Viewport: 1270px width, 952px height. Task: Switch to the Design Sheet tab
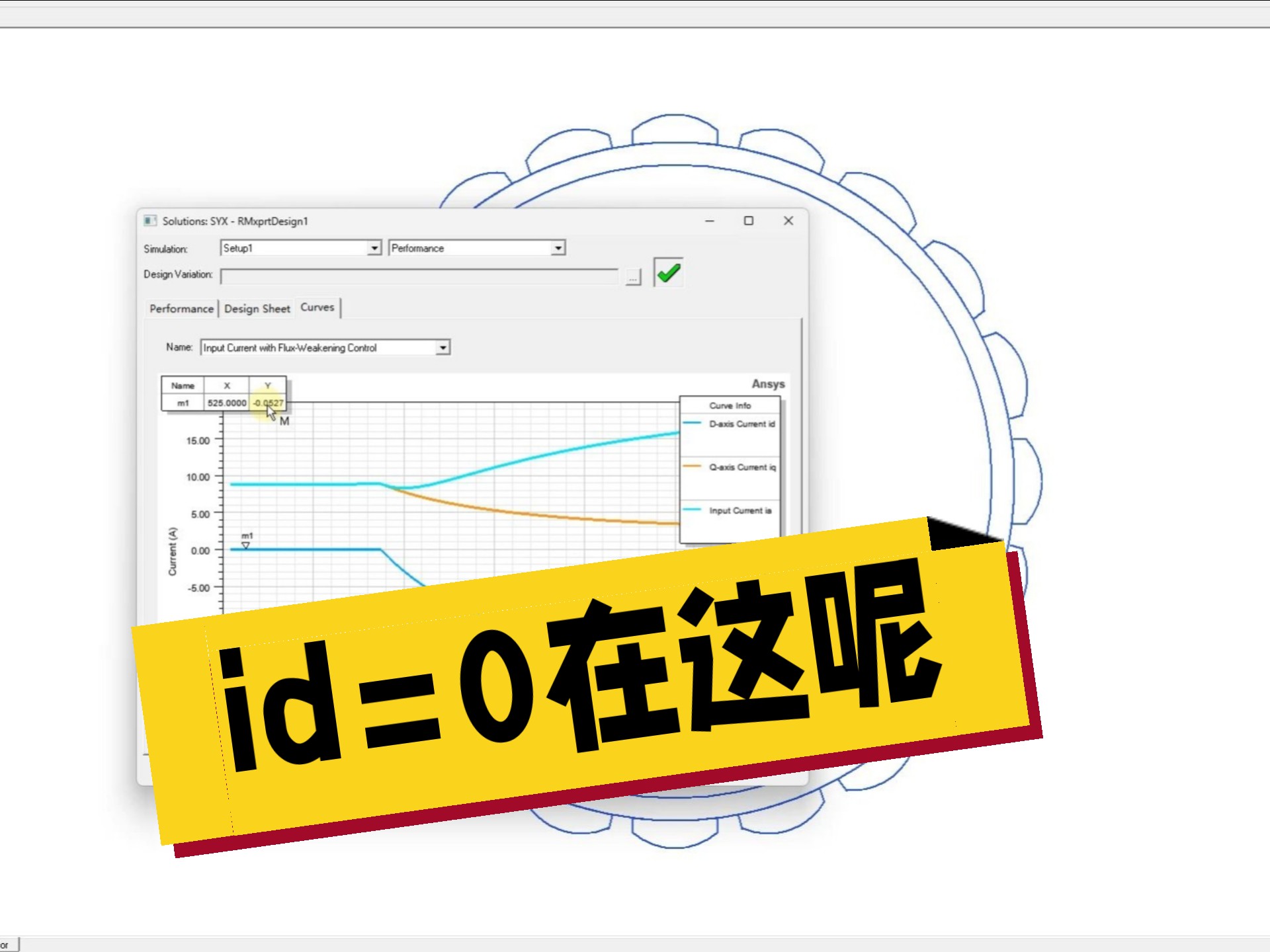[x=257, y=309]
